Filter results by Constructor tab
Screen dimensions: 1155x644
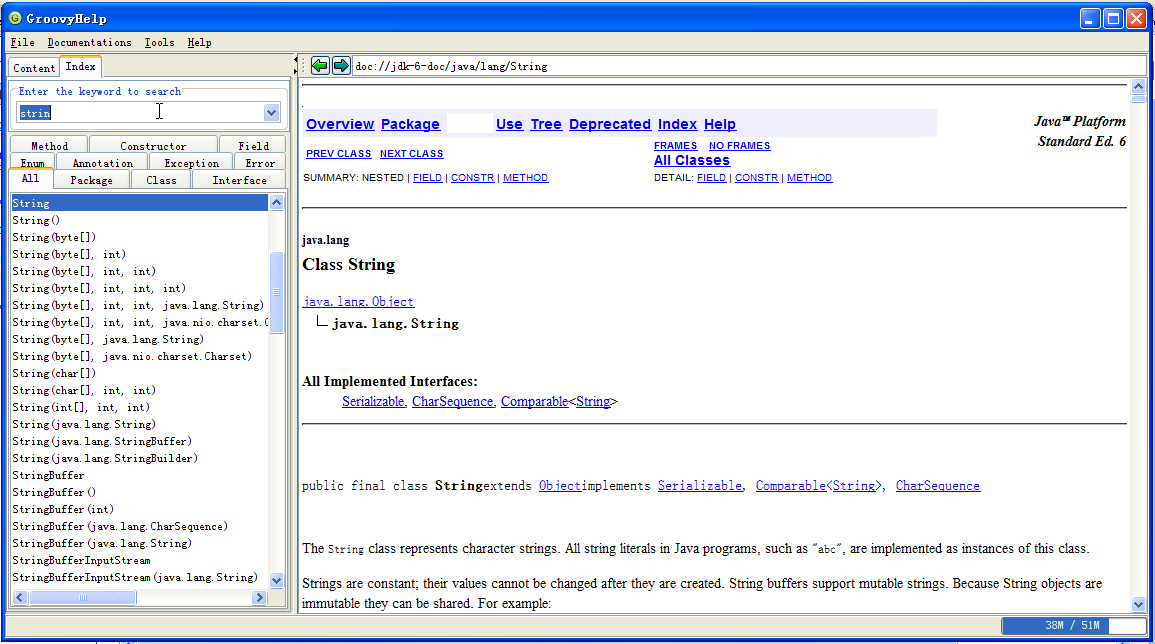tap(153, 145)
